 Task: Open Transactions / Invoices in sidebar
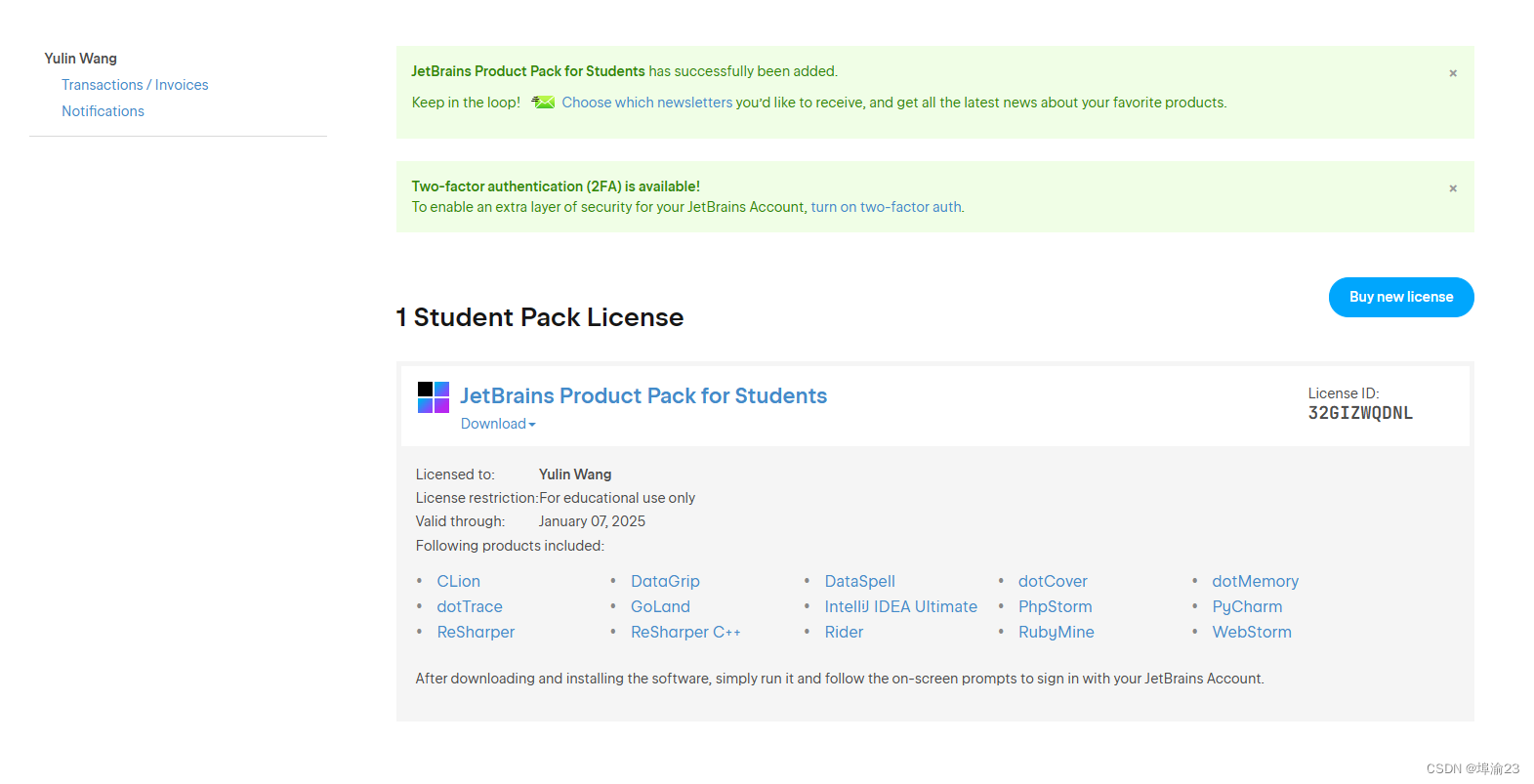click(135, 85)
